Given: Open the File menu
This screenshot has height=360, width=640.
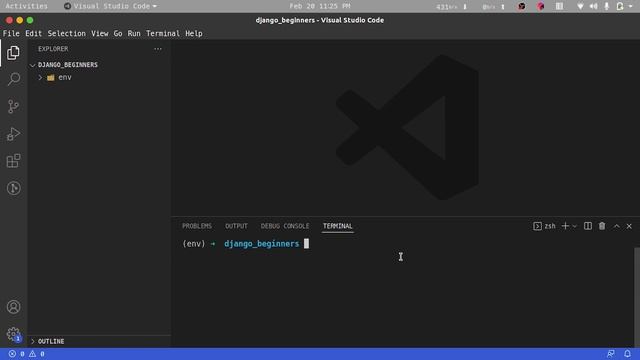Looking at the screenshot, I should [11, 33].
